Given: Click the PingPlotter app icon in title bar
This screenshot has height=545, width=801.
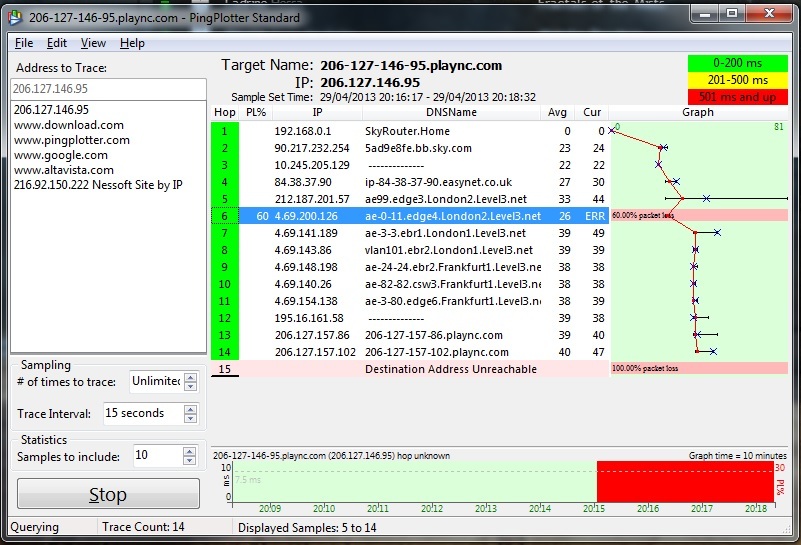Looking at the screenshot, I should [x=15, y=18].
